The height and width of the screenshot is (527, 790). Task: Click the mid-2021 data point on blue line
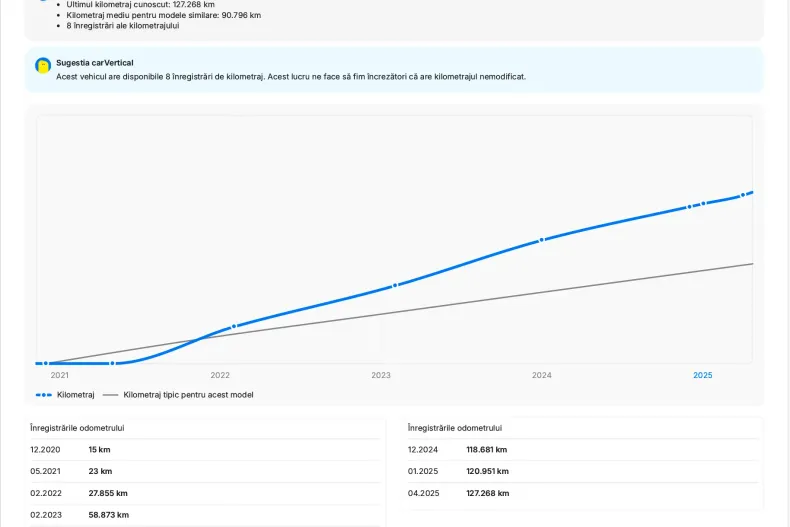point(112,363)
